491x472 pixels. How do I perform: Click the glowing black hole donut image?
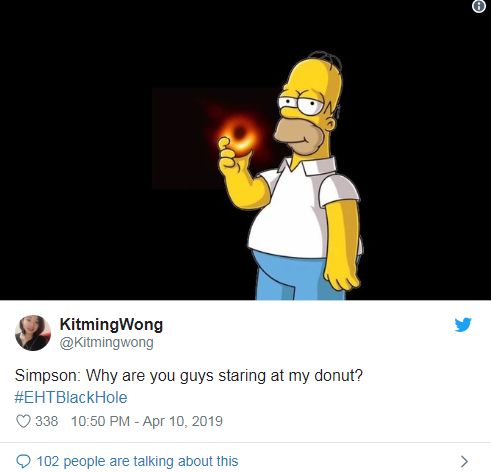(239, 134)
